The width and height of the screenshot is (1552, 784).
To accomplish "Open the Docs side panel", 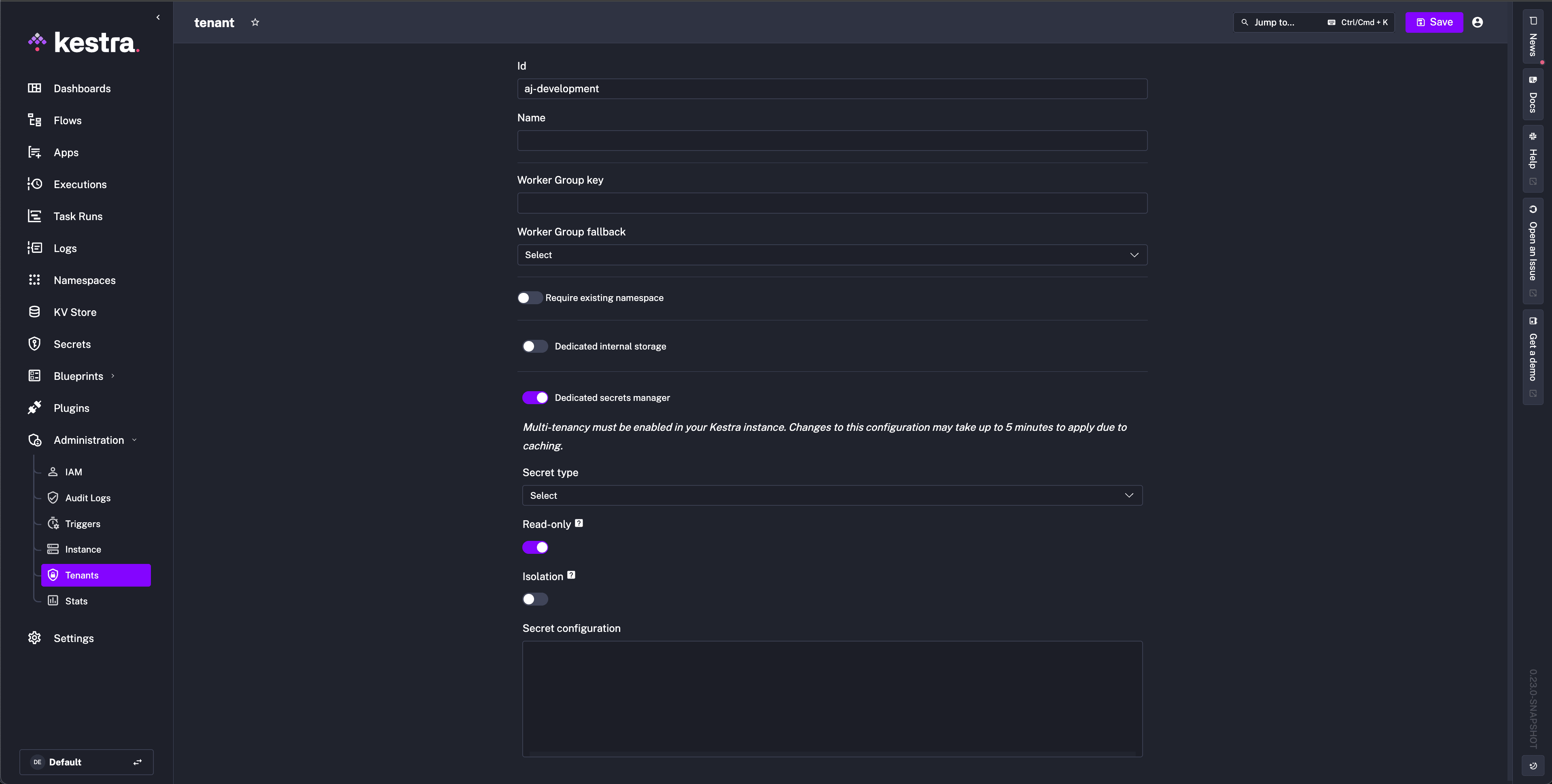I will [1533, 95].
